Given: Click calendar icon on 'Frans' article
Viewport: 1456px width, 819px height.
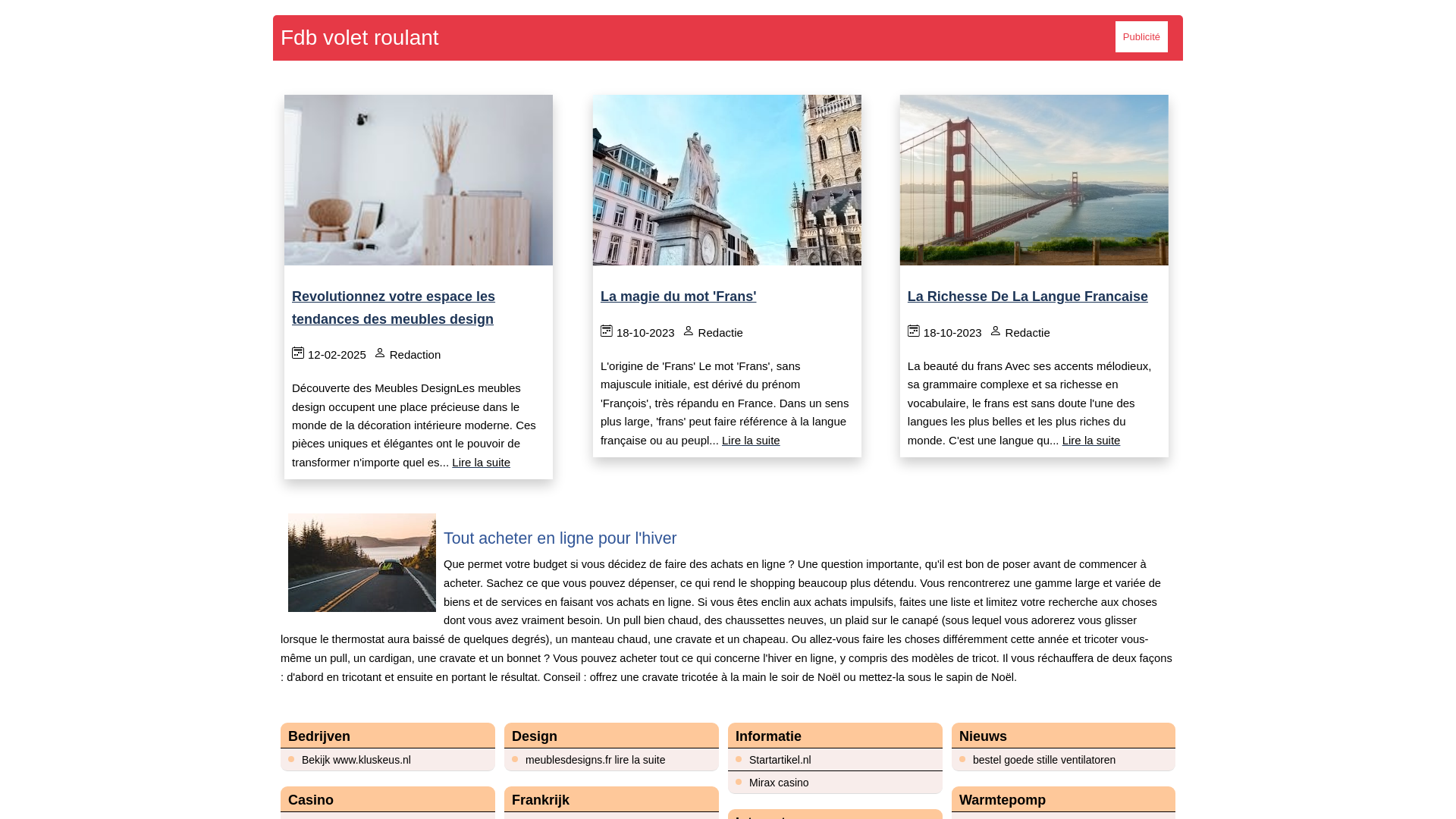Looking at the screenshot, I should point(607,331).
